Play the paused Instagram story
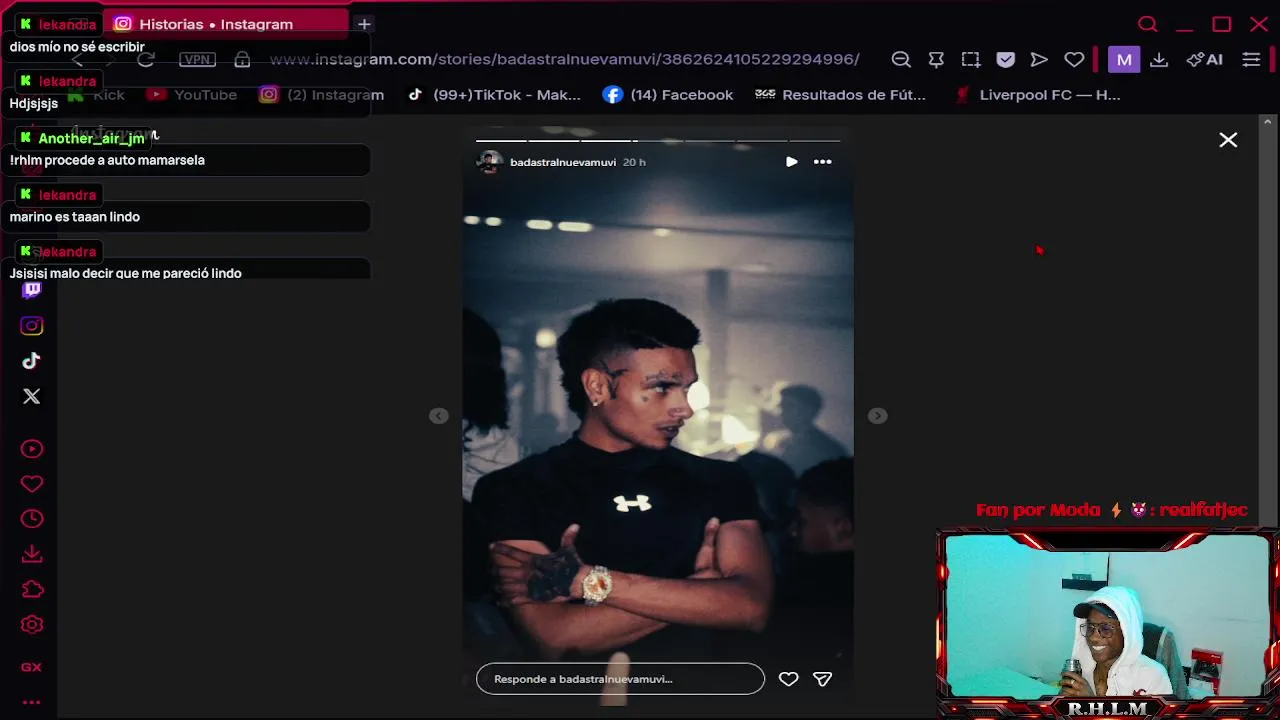This screenshot has height=720, width=1280. (x=791, y=162)
